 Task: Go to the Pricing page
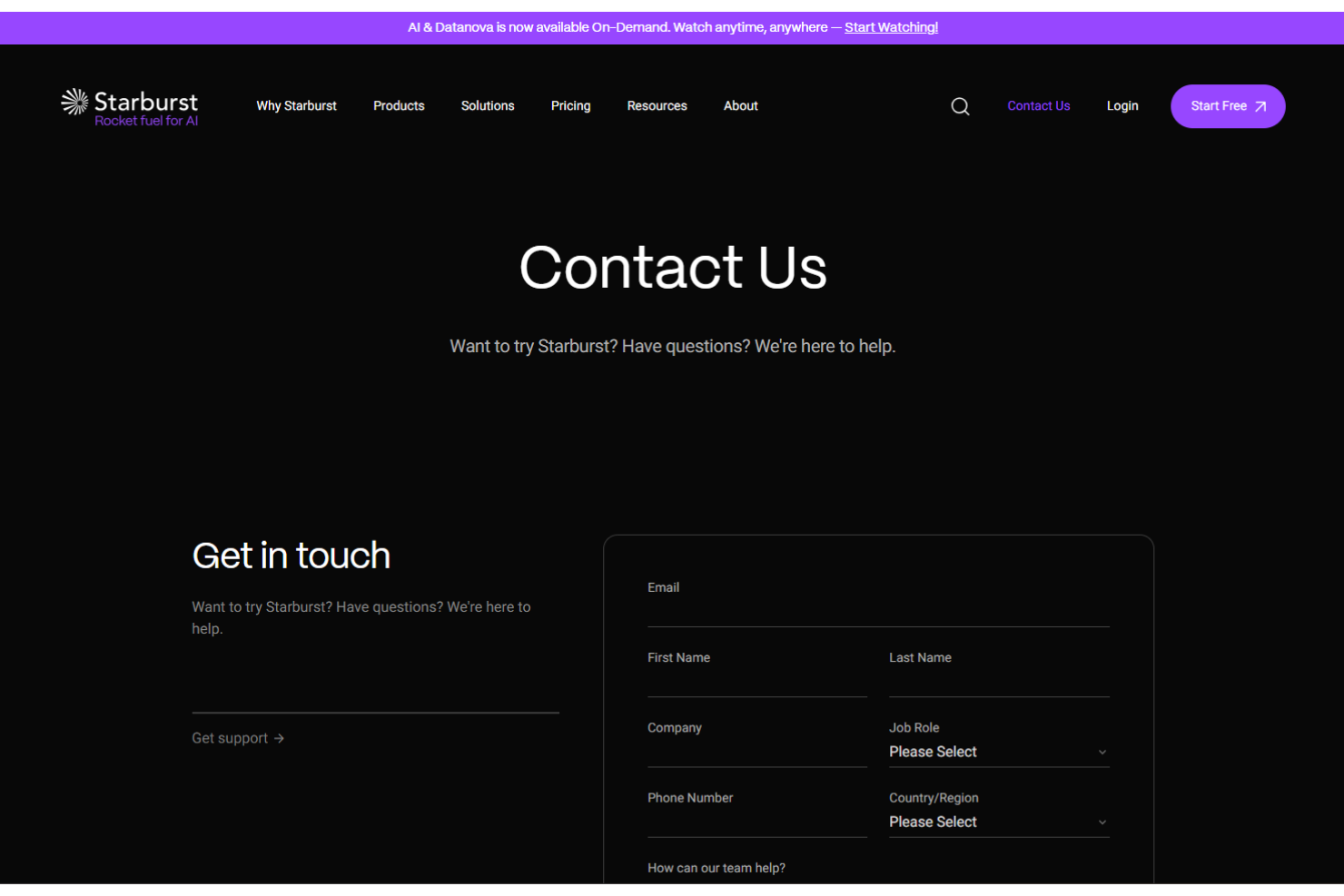click(x=570, y=106)
